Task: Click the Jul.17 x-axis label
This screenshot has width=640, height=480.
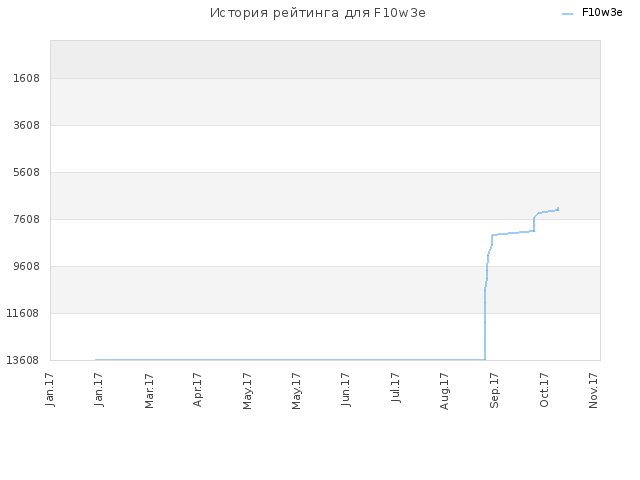Action: tap(395, 387)
